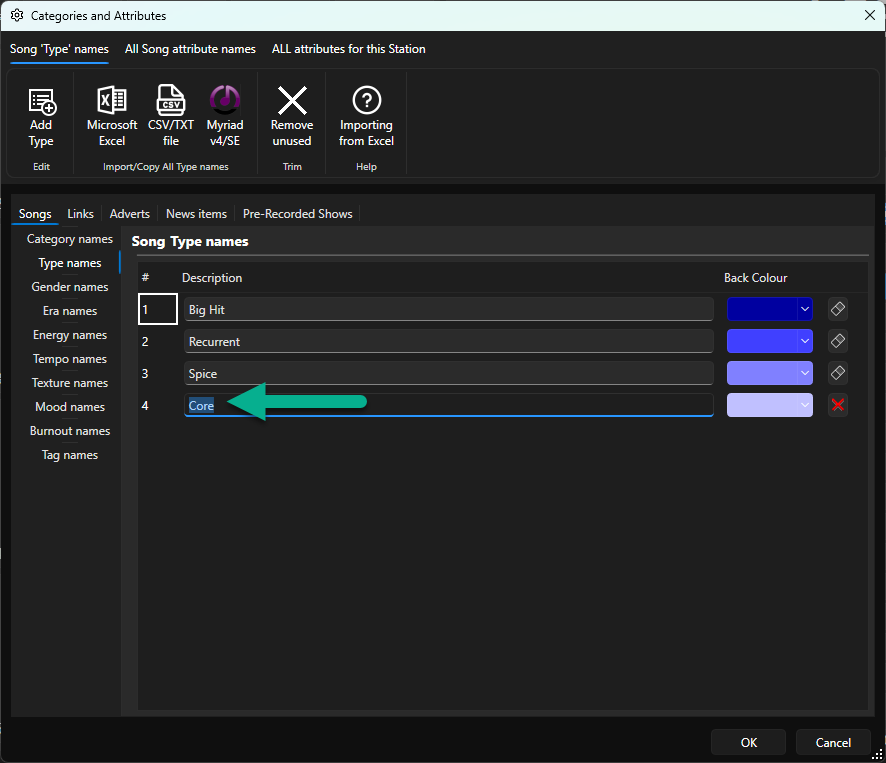Viewport: 886px width, 763px height.
Task: Clear the Spice row with eraser icon
Action: point(838,373)
